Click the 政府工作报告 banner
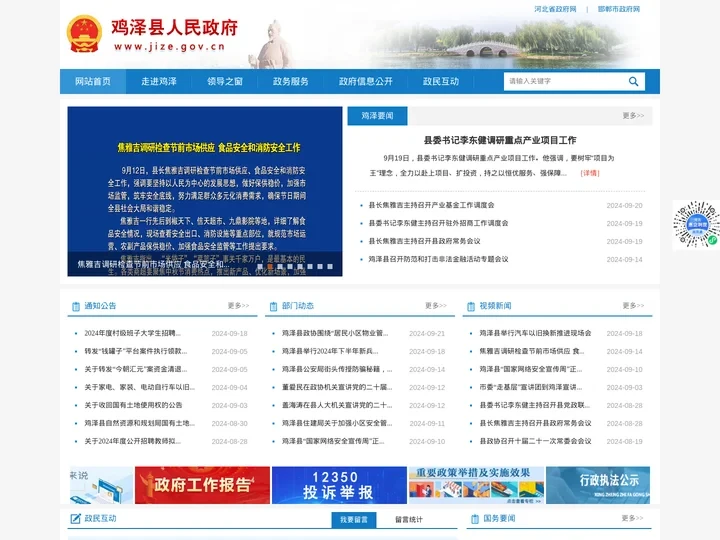 coord(202,485)
